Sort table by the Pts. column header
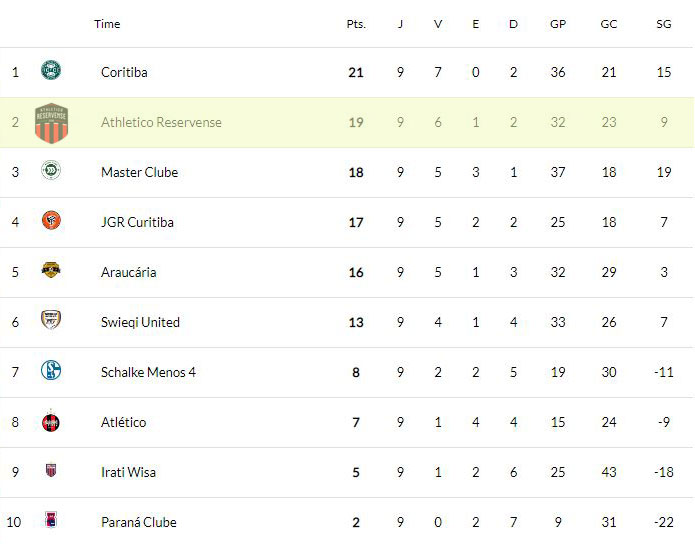Viewport: 695px width, 553px height. [x=356, y=24]
